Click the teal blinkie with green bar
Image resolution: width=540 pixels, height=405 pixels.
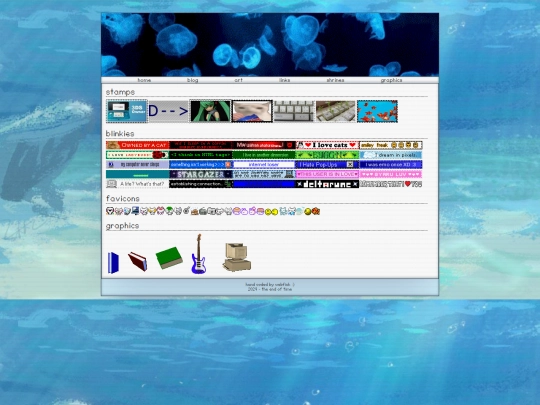(137, 174)
